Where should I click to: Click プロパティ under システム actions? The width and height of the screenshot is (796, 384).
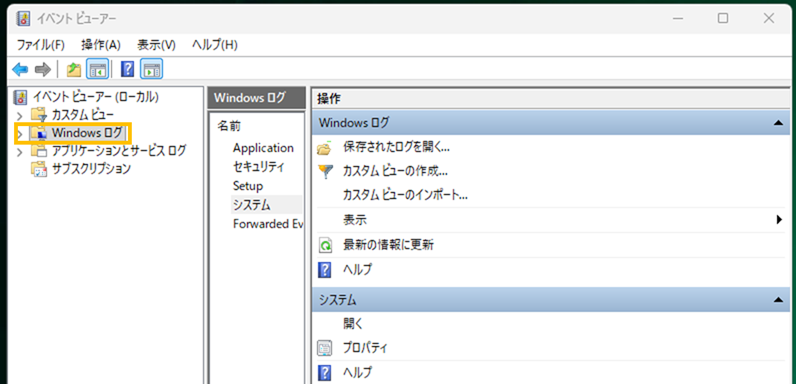[x=366, y=348]
